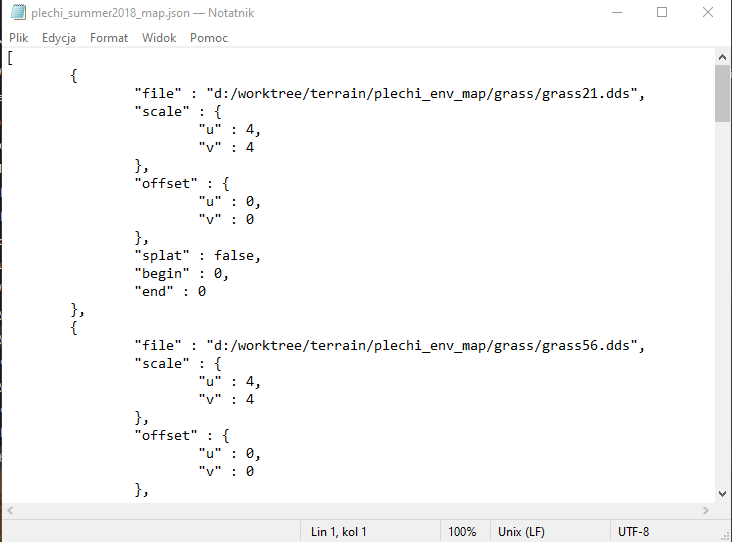Close the Notatnik window

pyautogui.click(x=708, y=12)
